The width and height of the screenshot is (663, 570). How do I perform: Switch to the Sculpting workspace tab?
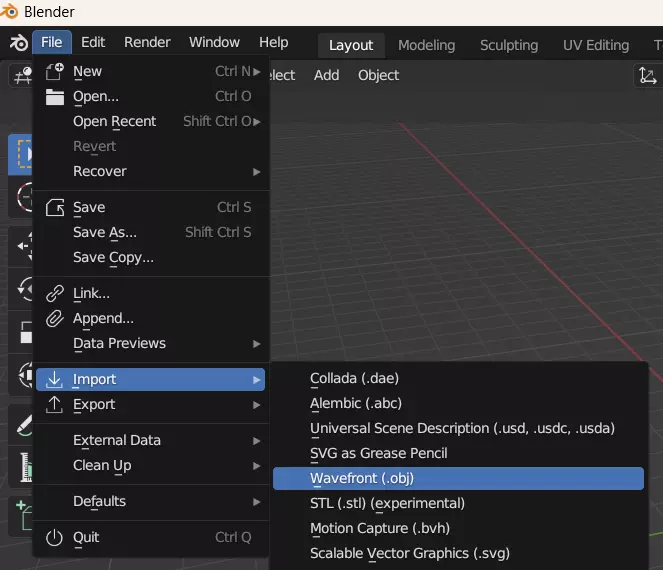[x=508, y=45]
